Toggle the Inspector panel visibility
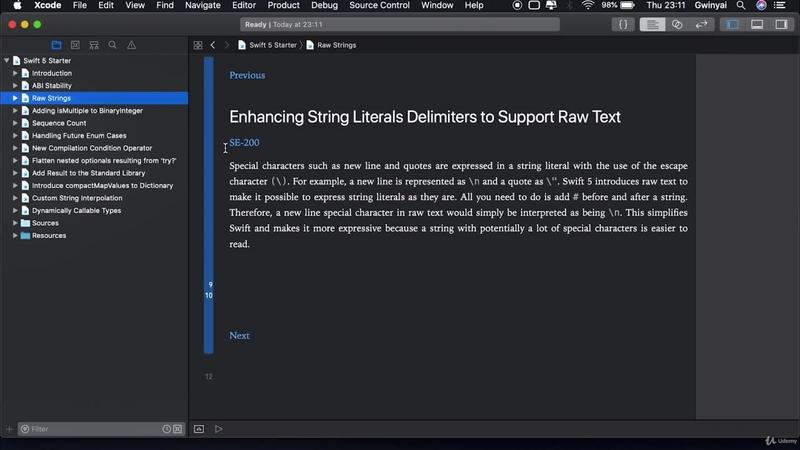This screenshot has height=450, width=800. pos(781,24)
